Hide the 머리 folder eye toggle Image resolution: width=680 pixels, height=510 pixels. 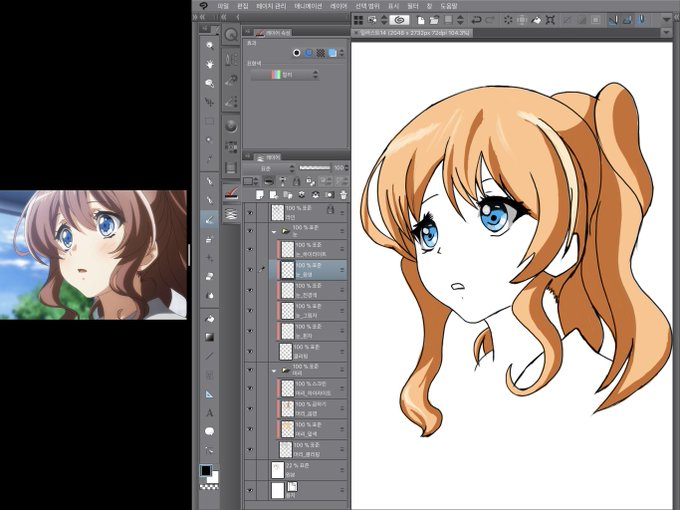pos(250,369)
